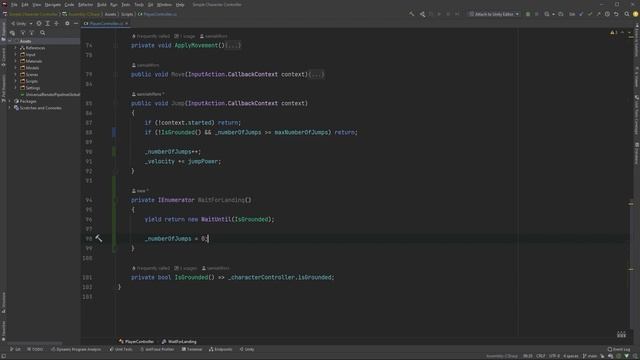
Task: Click the locate-in-tree target icon in Explorer
Action: (39, 24)
